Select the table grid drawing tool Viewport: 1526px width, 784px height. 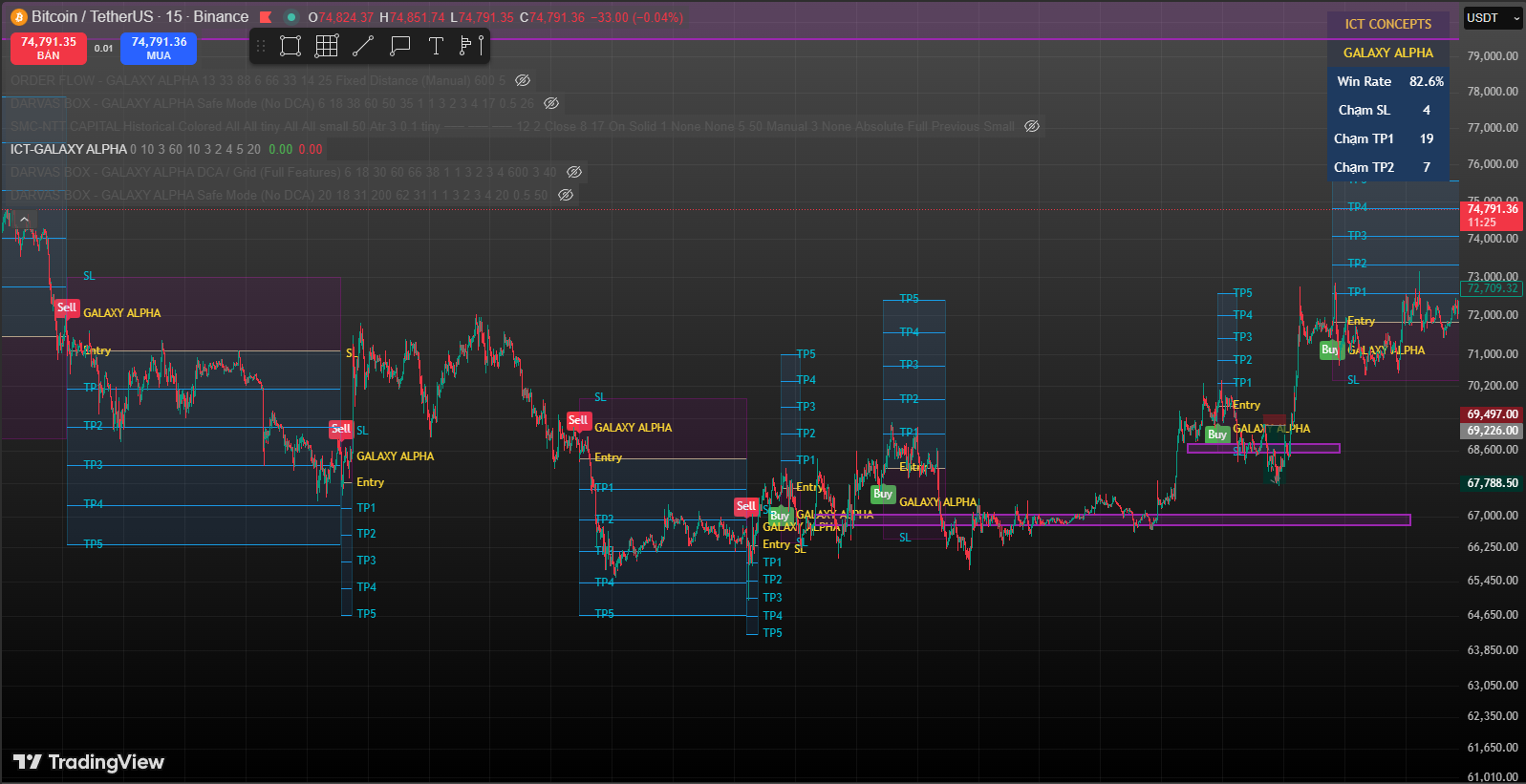coord(327,46)
